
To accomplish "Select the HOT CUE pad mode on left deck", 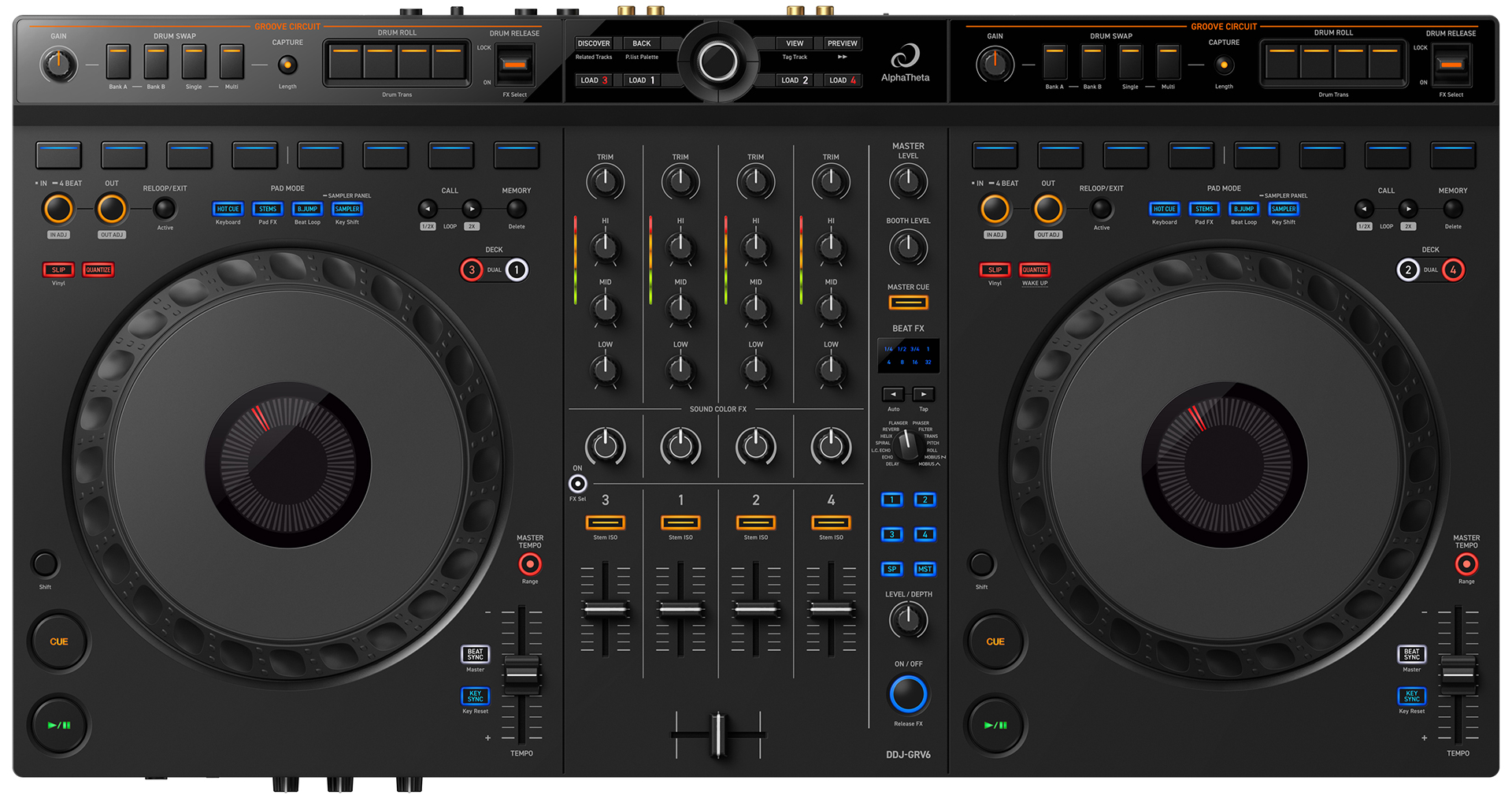I will tap(228, 209).
